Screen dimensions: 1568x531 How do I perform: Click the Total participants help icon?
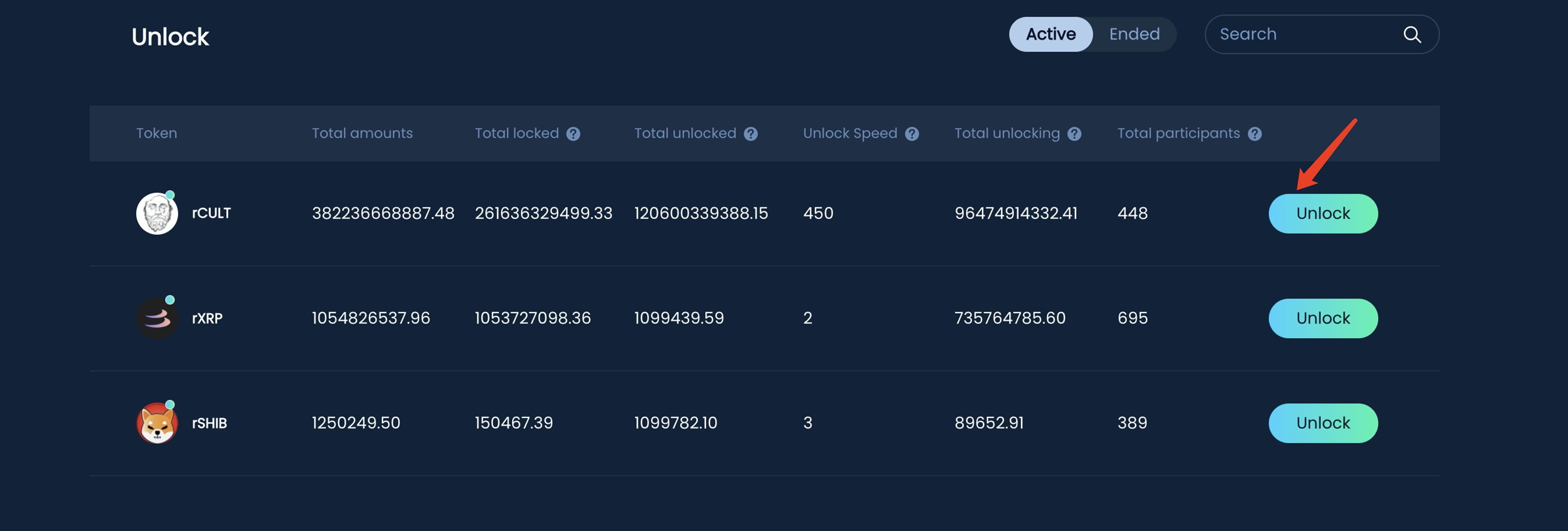(1254, 134)
